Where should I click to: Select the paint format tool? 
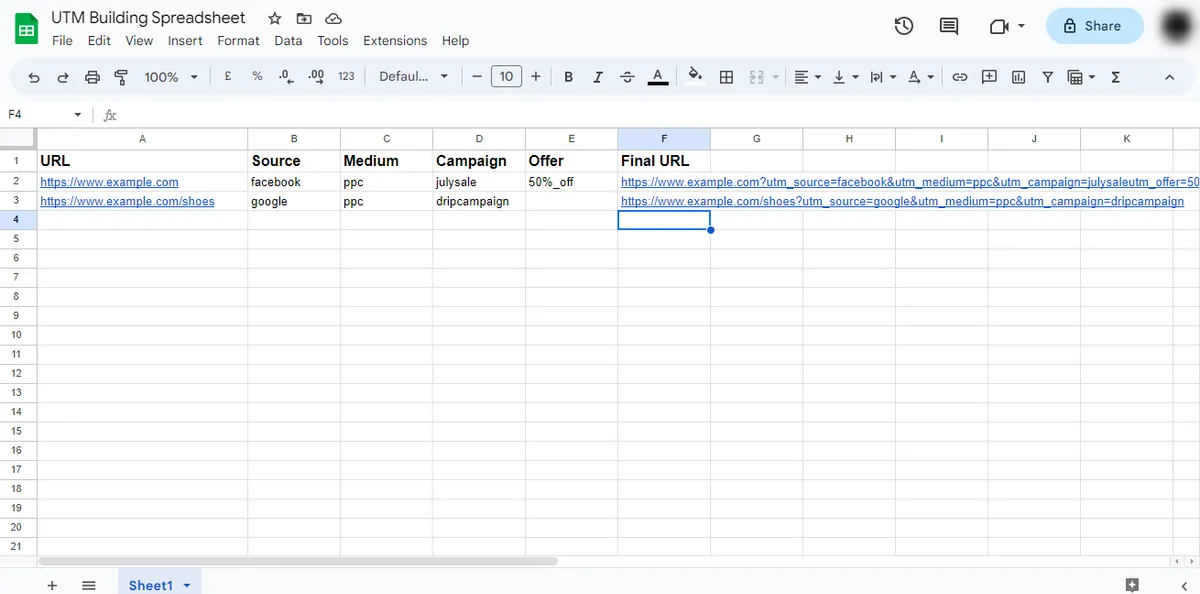(121, 76)
